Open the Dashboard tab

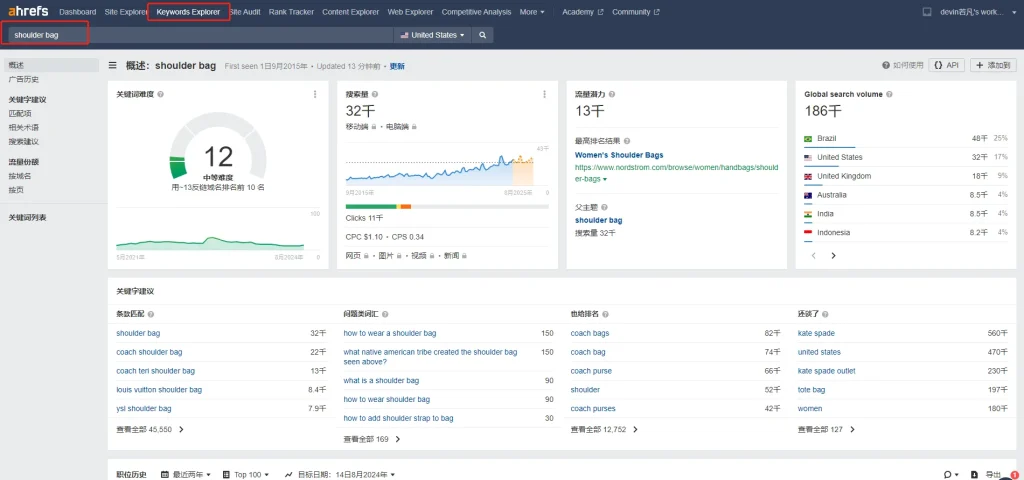pyautogui.click(x=78, y=12)
